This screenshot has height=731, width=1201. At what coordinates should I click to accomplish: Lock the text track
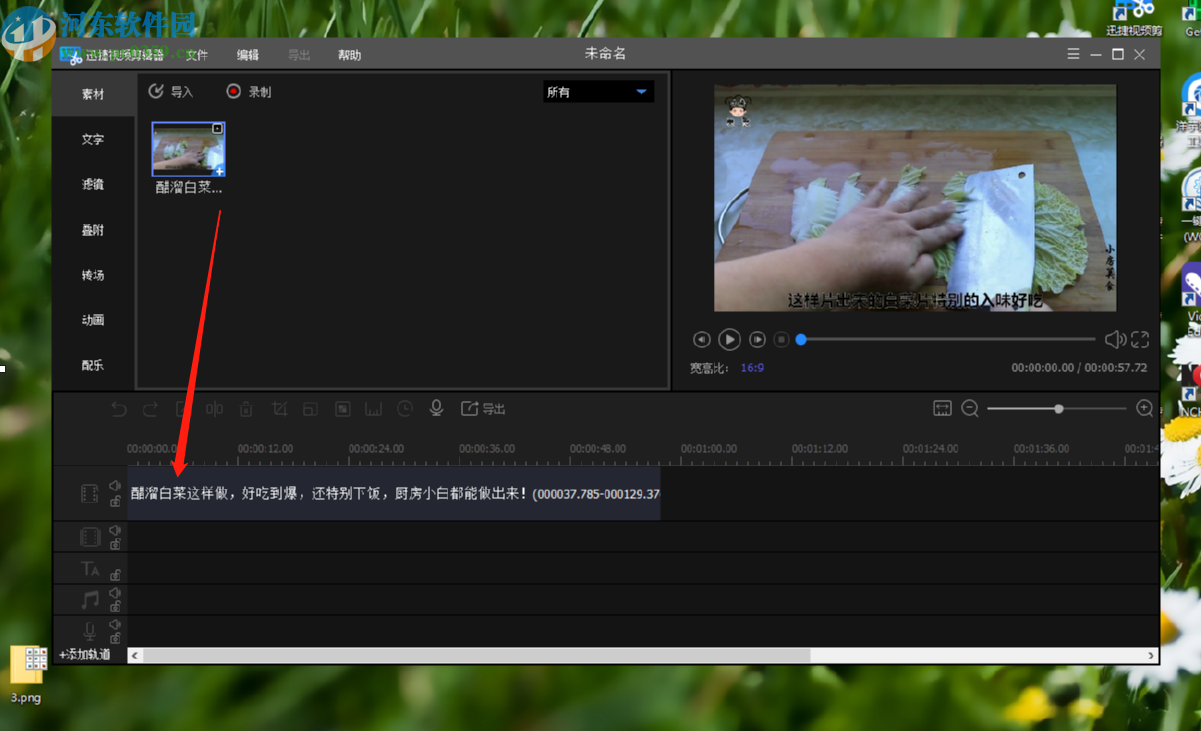click(x=115, y=575)
